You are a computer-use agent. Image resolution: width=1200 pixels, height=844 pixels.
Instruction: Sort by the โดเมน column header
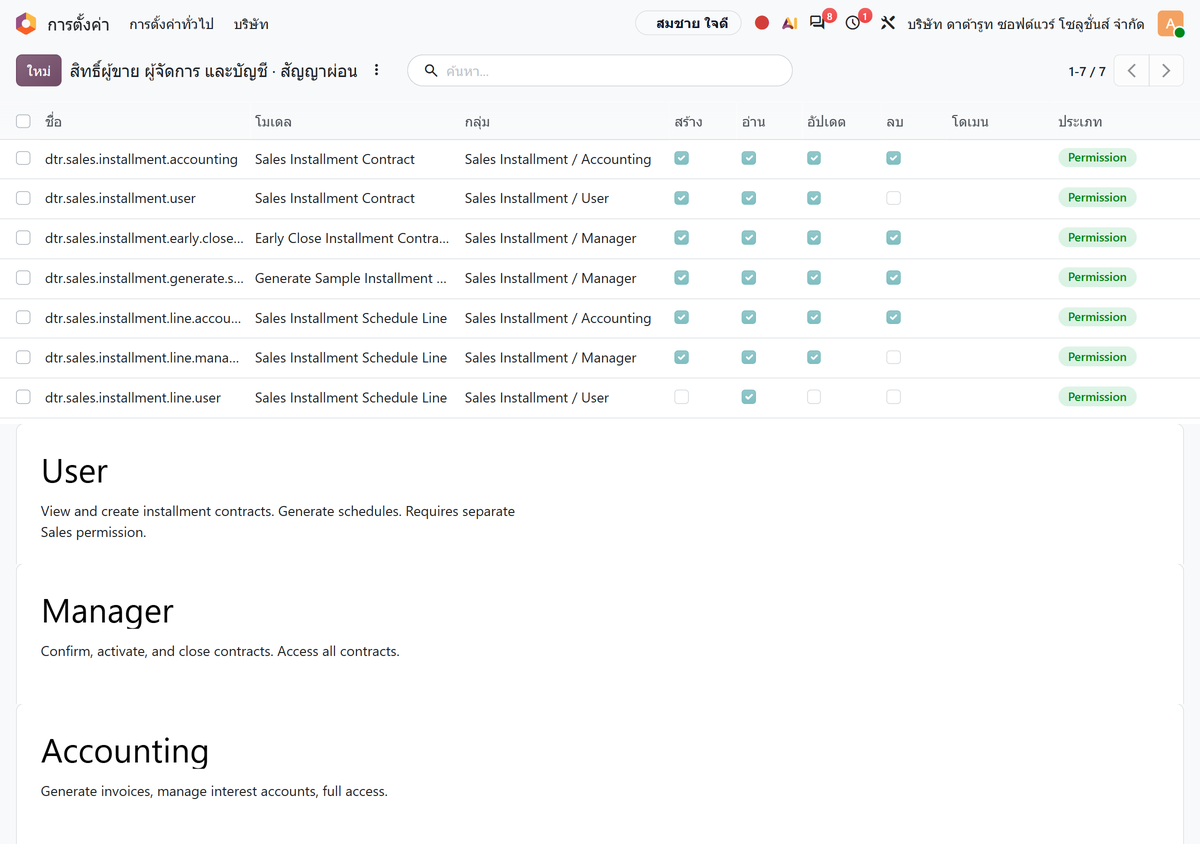(x=970, y=122)
